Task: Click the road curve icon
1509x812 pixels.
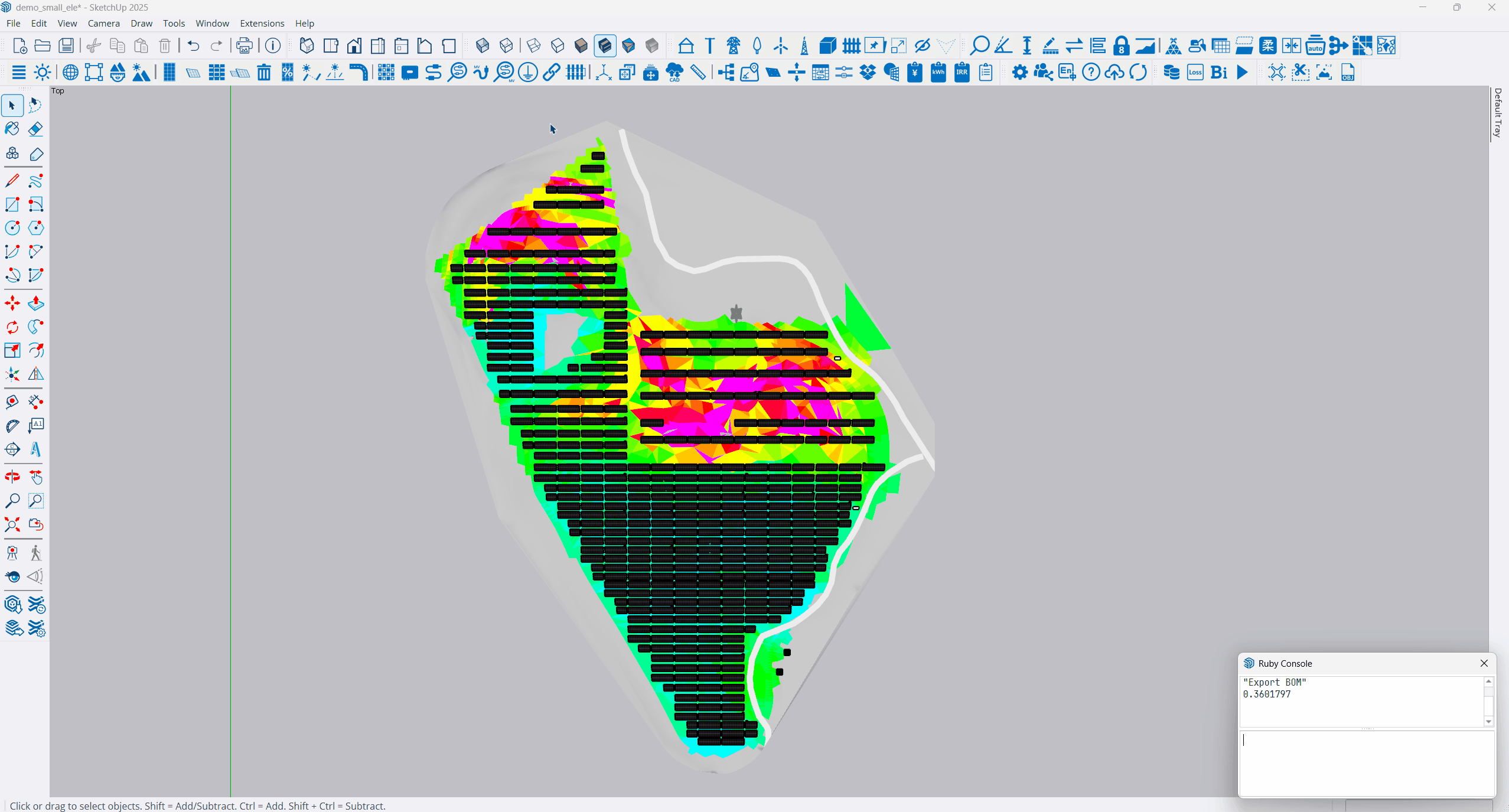Action: (x=358, y=73)
